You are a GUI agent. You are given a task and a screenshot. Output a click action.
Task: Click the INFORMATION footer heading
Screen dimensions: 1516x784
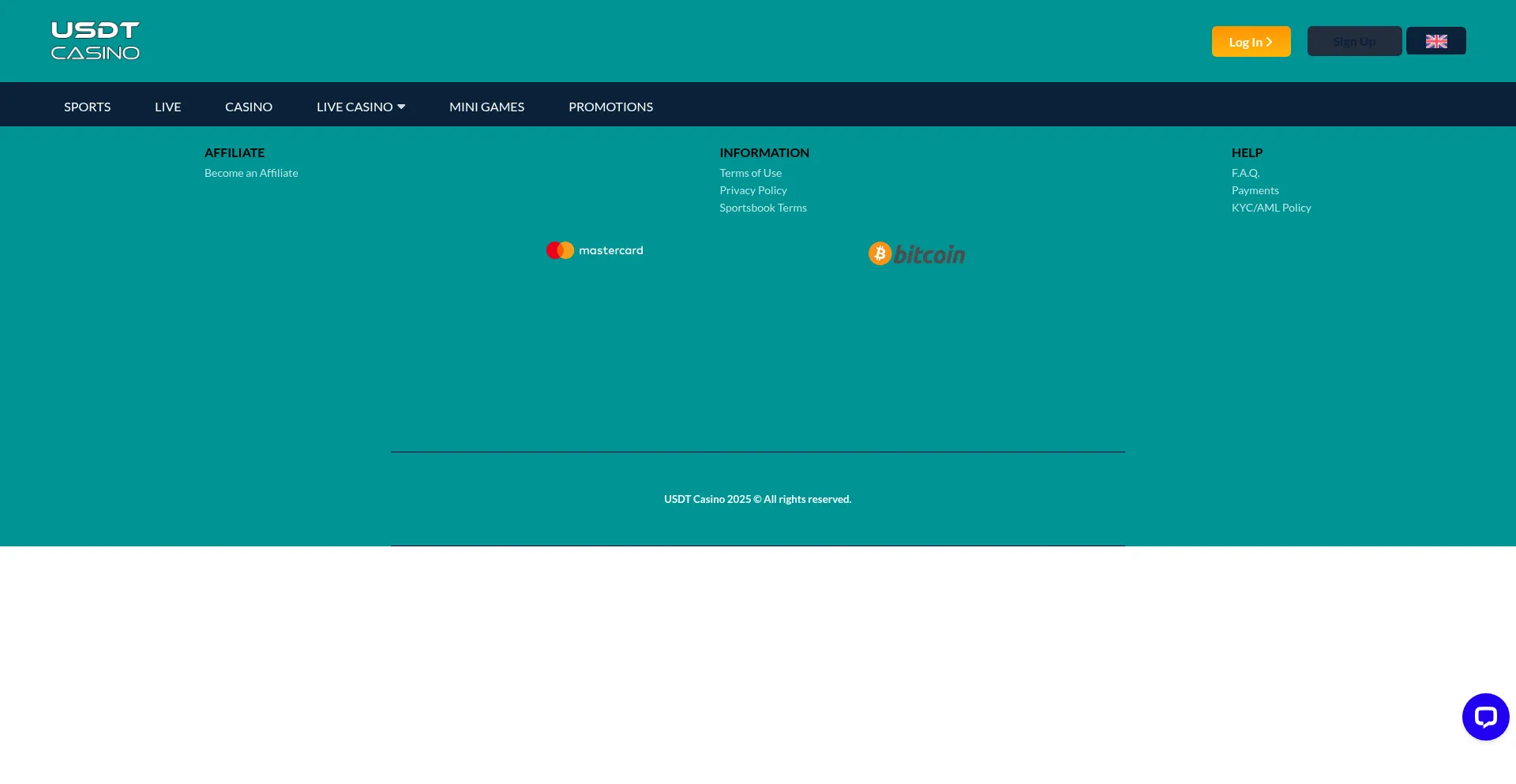764,152
